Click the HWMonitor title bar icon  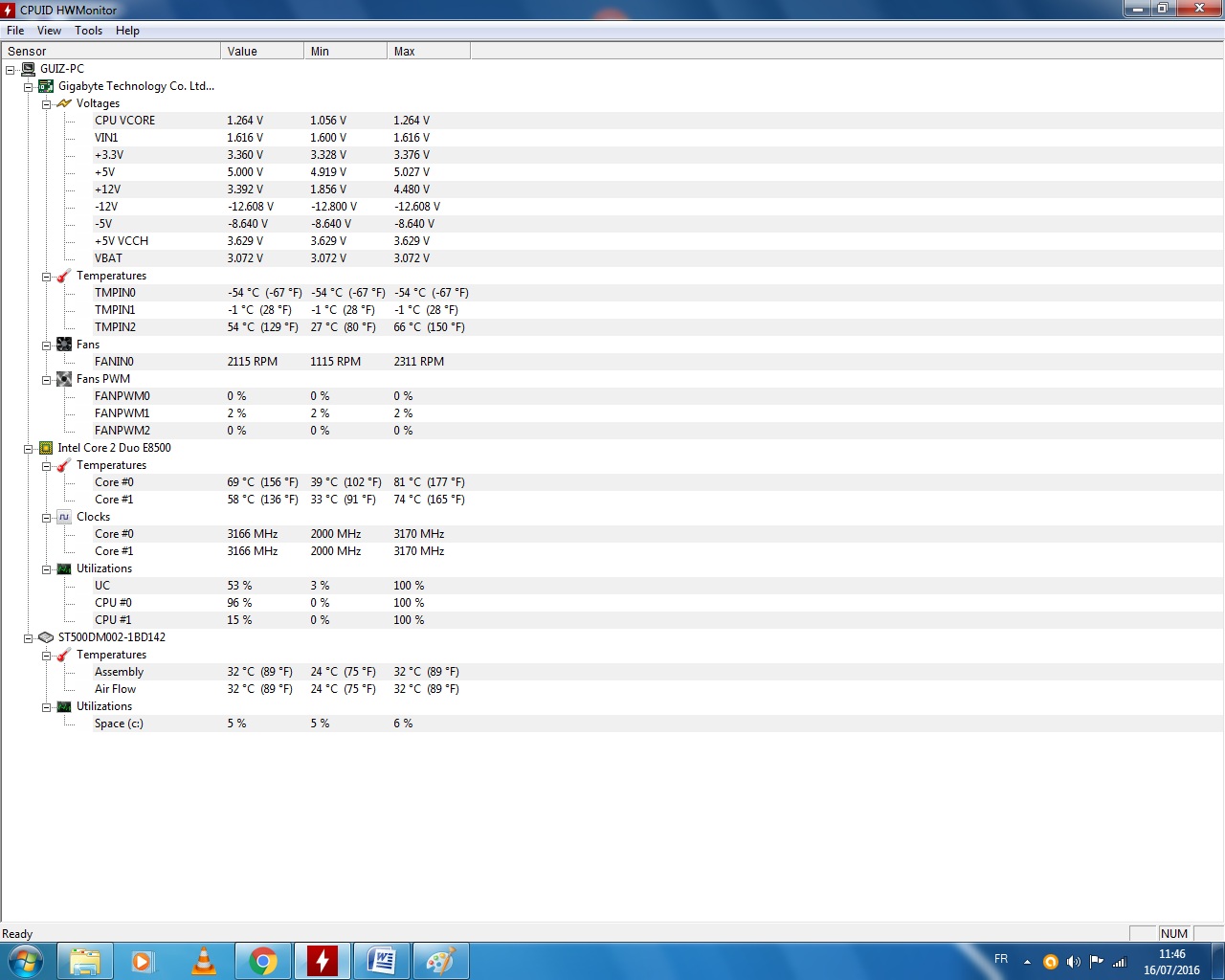(9, 10)
